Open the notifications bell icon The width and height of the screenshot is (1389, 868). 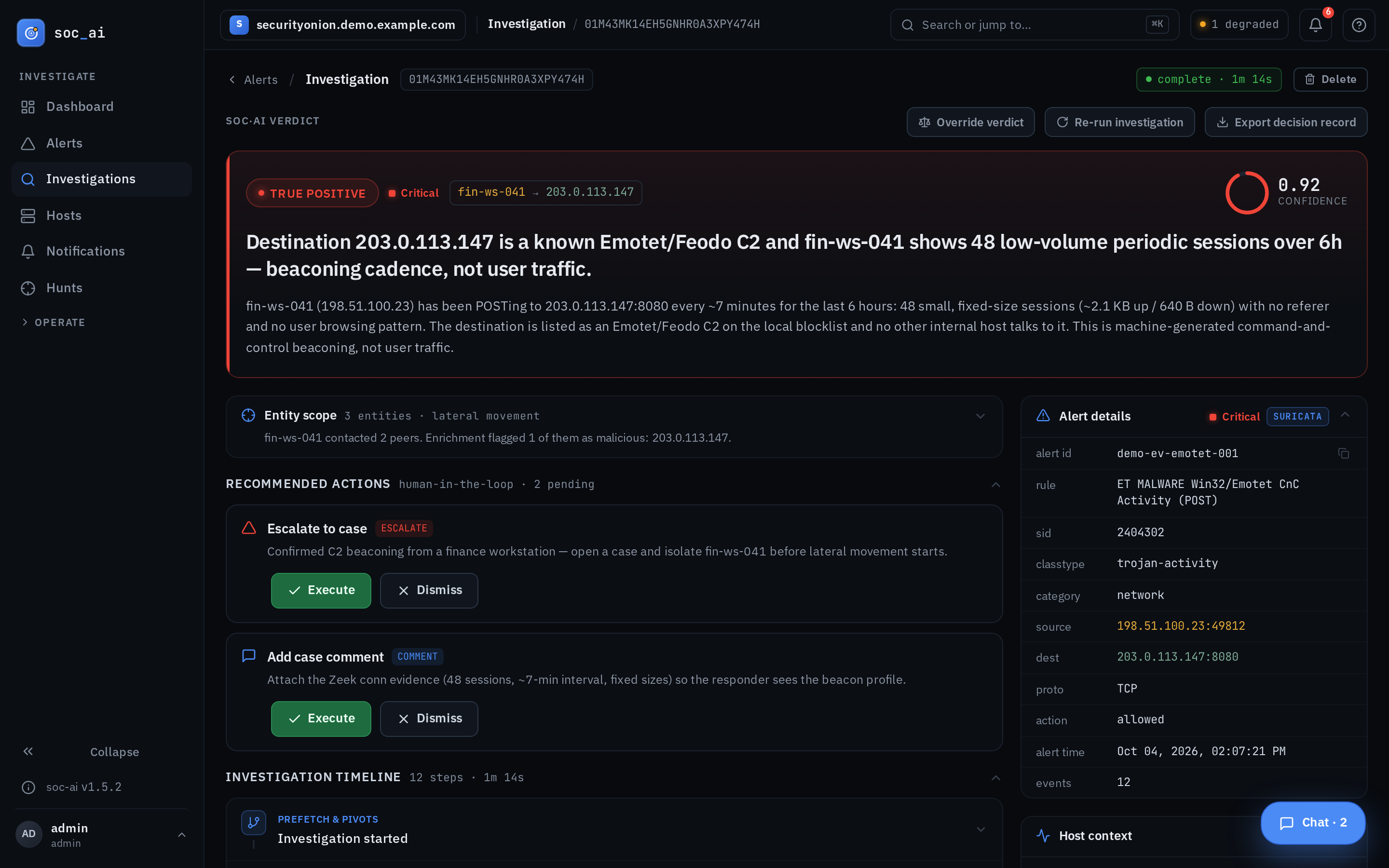pyautogui.click(x=1316, y=25)
